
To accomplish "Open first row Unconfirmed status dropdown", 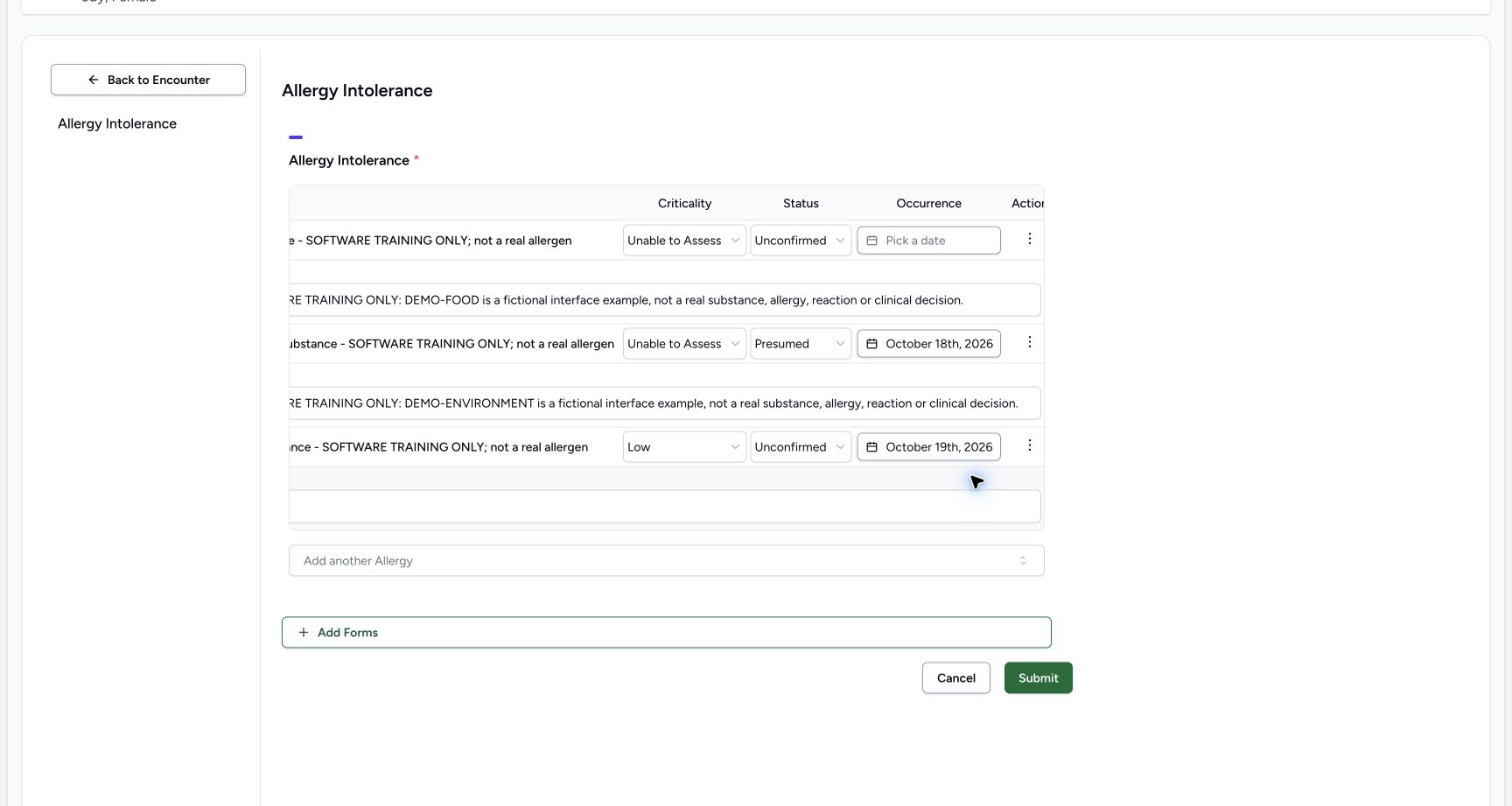I will [x=801, y=241].
